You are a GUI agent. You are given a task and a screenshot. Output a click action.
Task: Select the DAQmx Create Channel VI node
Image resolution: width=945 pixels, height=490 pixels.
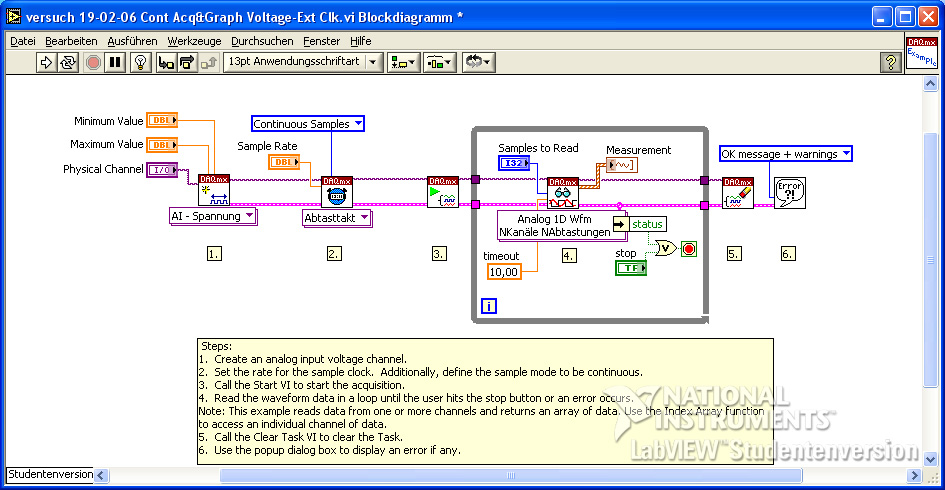pyautogui.click(x=213, y=190)
